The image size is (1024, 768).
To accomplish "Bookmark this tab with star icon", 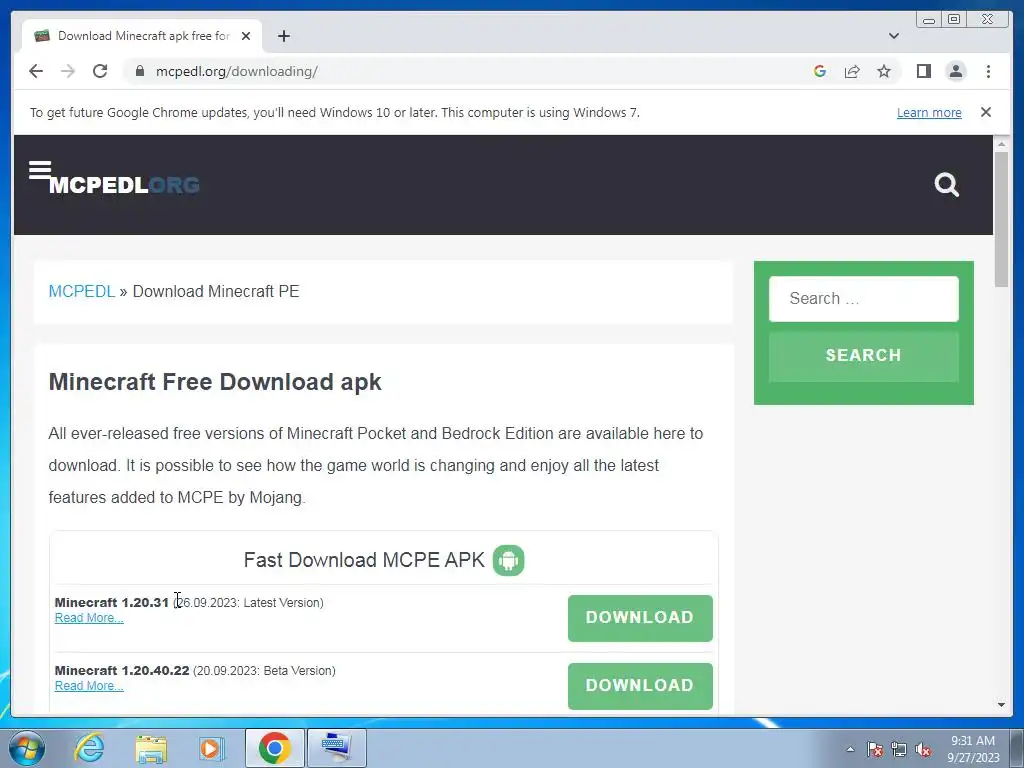I will [884, 71].
